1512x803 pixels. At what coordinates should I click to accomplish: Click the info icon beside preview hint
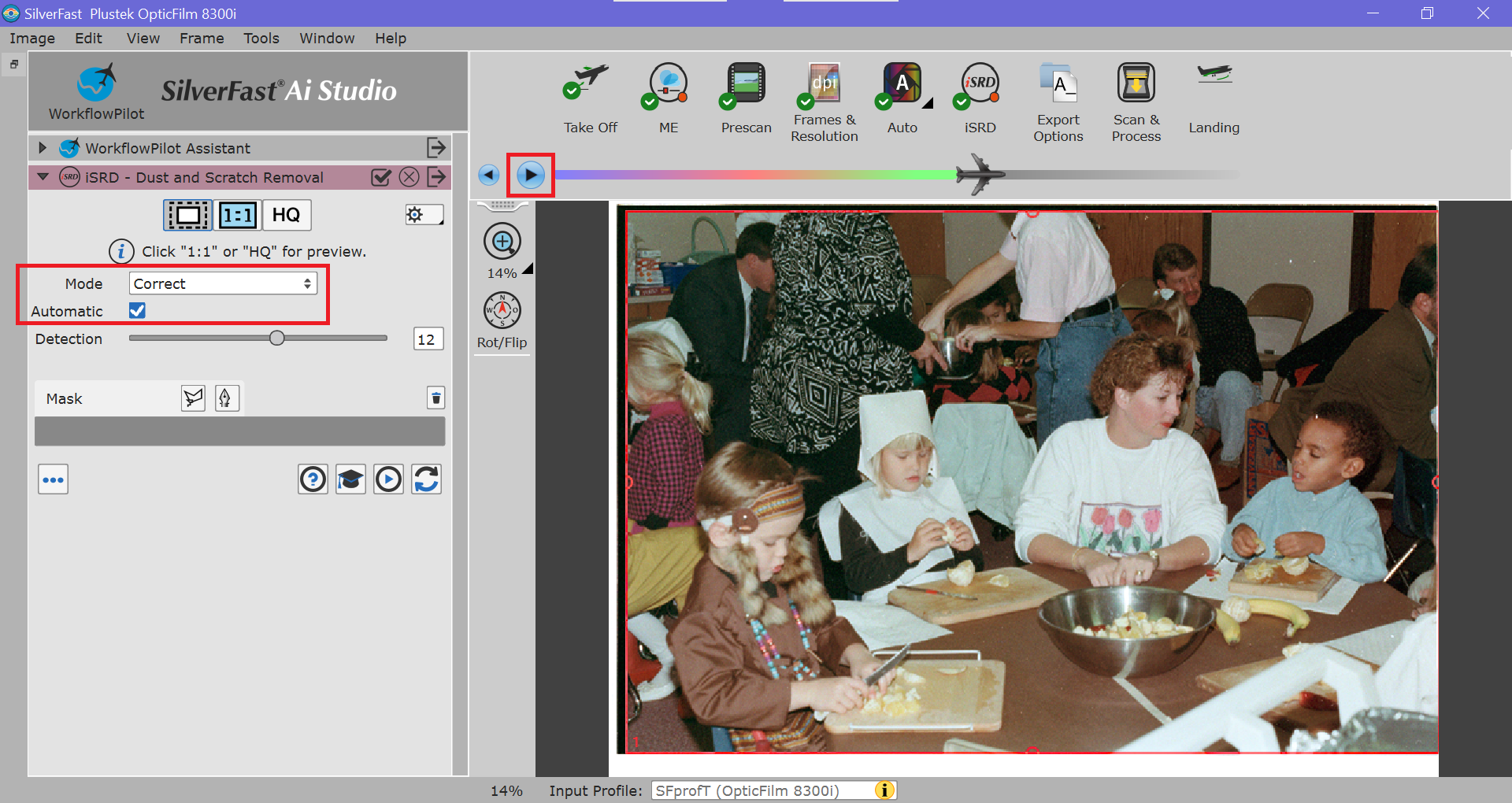click(120, 251)
